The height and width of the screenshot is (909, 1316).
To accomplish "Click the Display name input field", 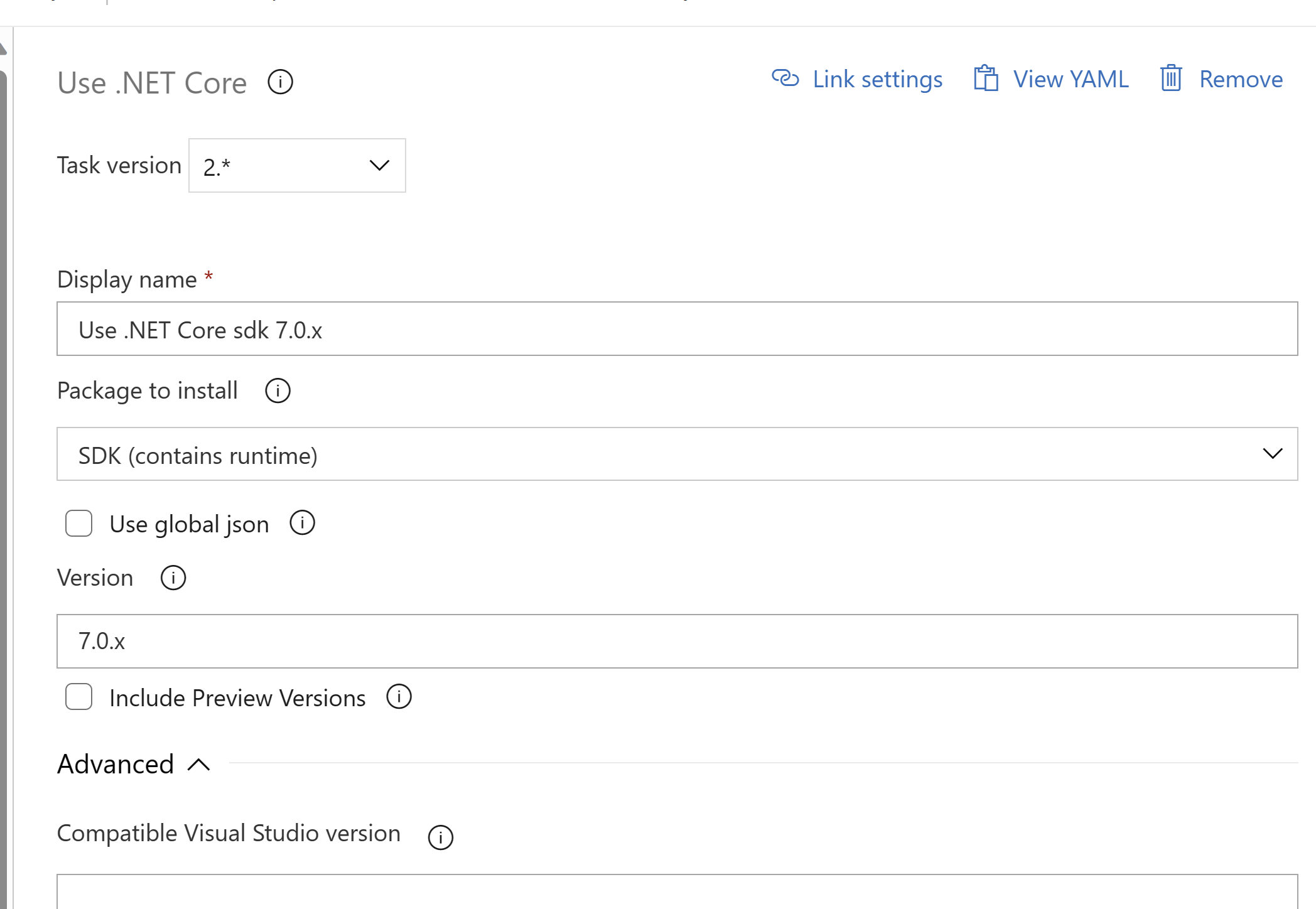I will point(678,329).
